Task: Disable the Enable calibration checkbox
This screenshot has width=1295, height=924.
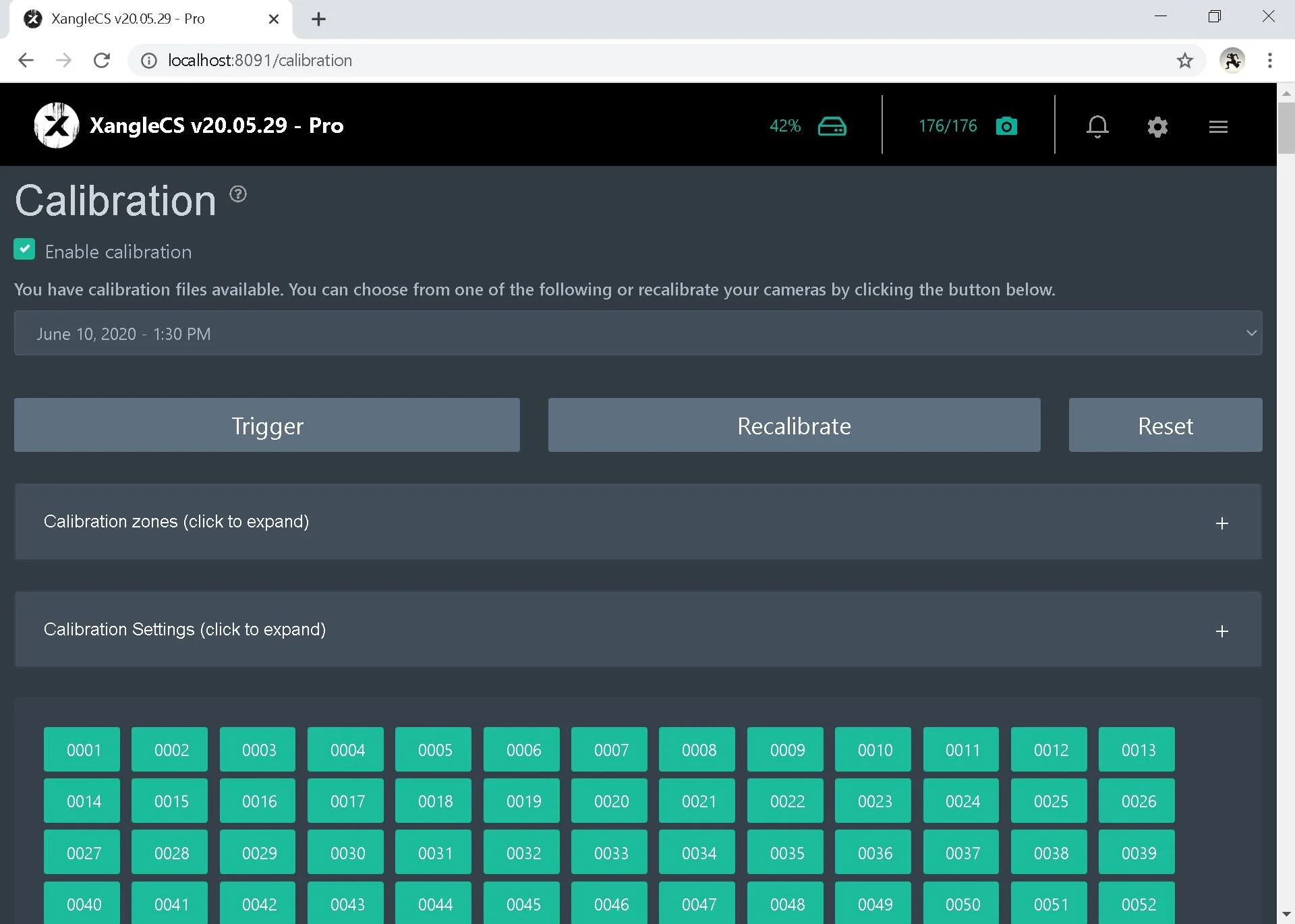Action: point(24,250)
